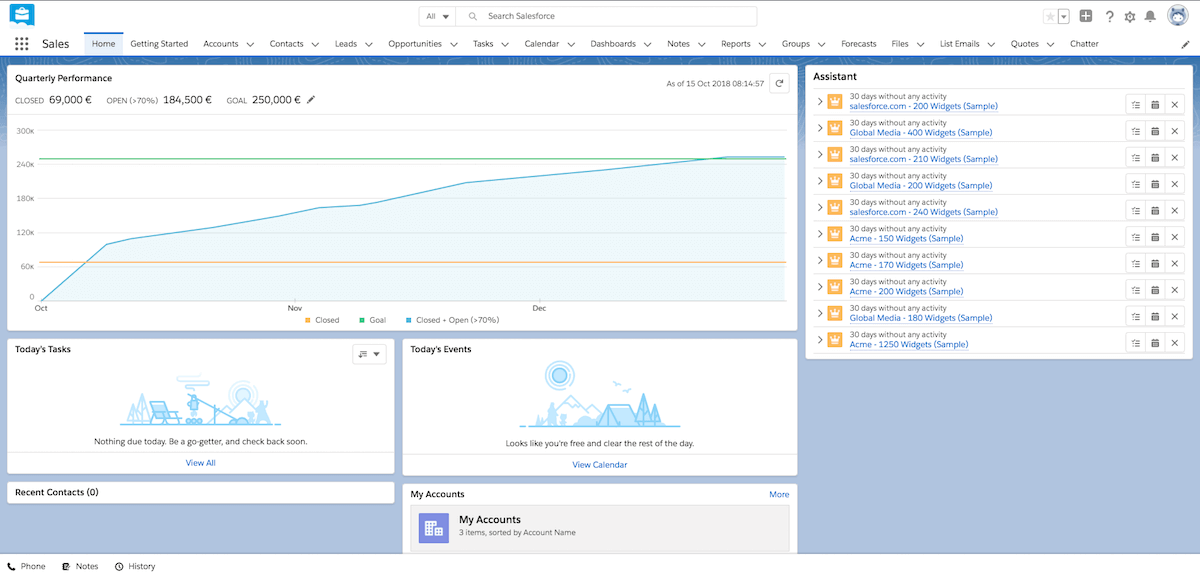Dismiss Acme - 1250 Widgets recommendation
This screenshot has height=578, width=1200.
pos(1174,341)
